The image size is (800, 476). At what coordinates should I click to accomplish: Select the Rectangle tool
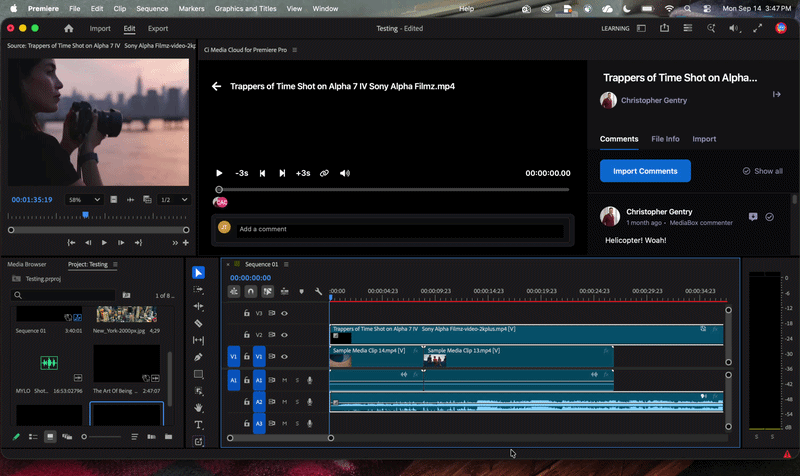(x=198, y=374)
